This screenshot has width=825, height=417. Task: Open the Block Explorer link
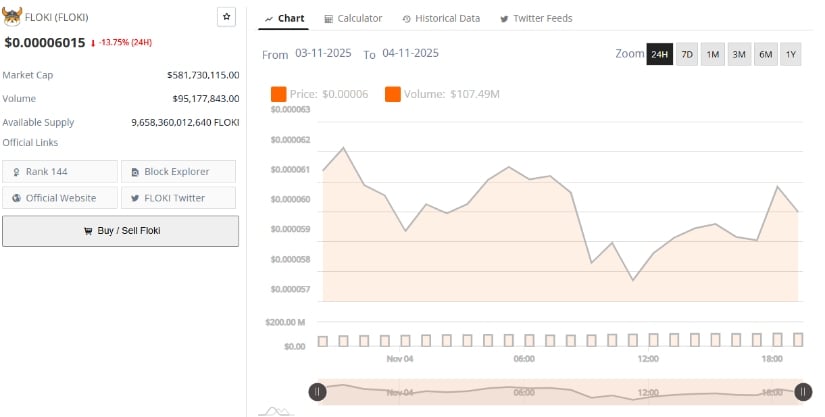[x=178, y=172]
